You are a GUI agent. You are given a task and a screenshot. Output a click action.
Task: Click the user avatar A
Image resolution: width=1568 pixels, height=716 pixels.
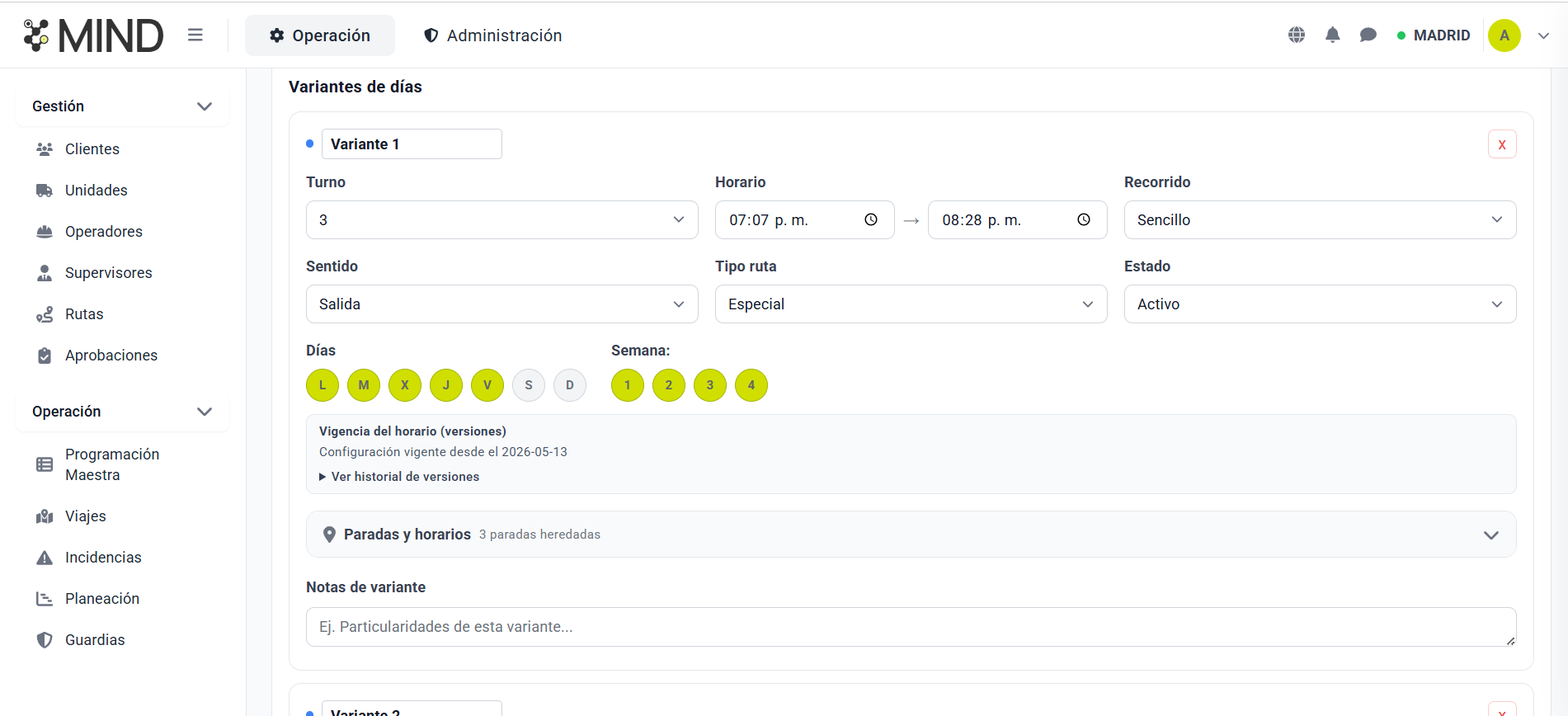(x=1504, y=35)
